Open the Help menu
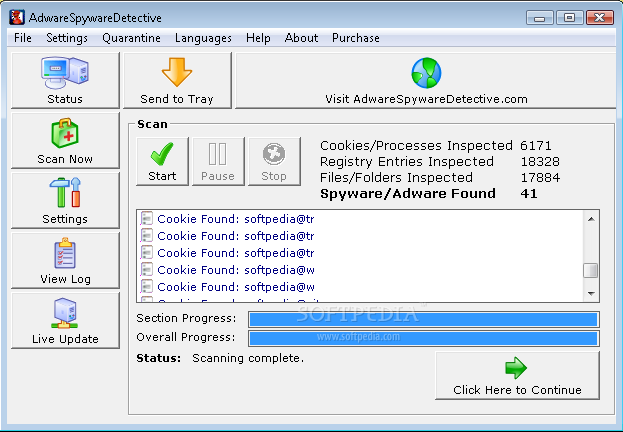This screenshot has width=623, height=432. pos(258,38)
